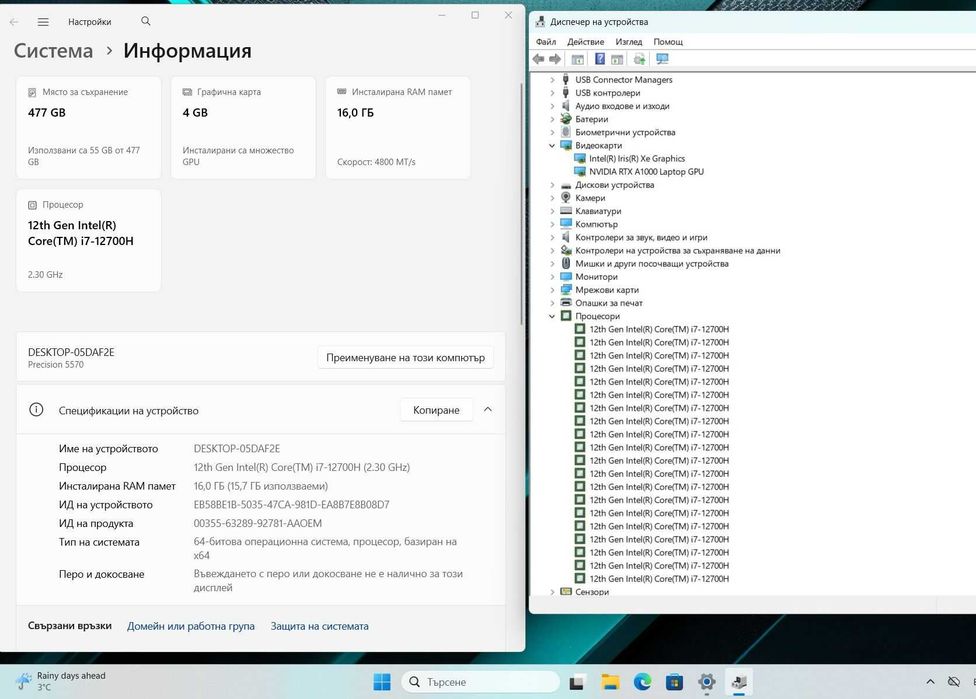Click the Процесор 12th Gen Intel card
976x699 pixels.
(x=88, y=240)
